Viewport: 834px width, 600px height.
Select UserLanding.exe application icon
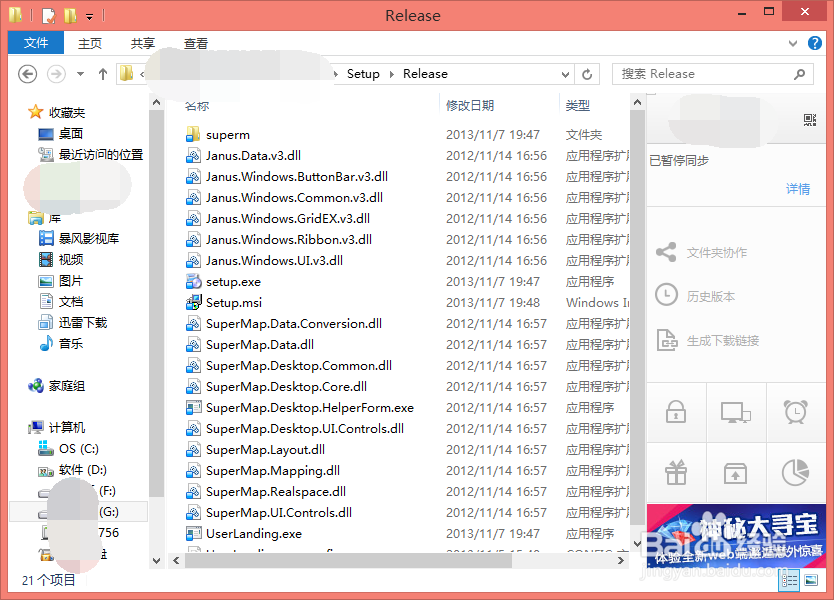(193, 534)
